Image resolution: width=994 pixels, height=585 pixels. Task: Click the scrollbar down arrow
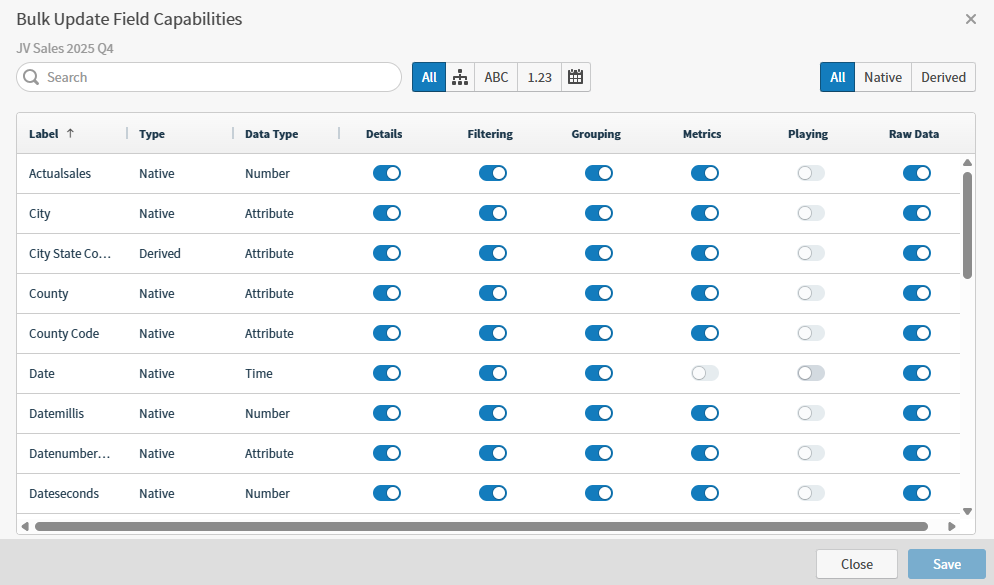(967, 510)
